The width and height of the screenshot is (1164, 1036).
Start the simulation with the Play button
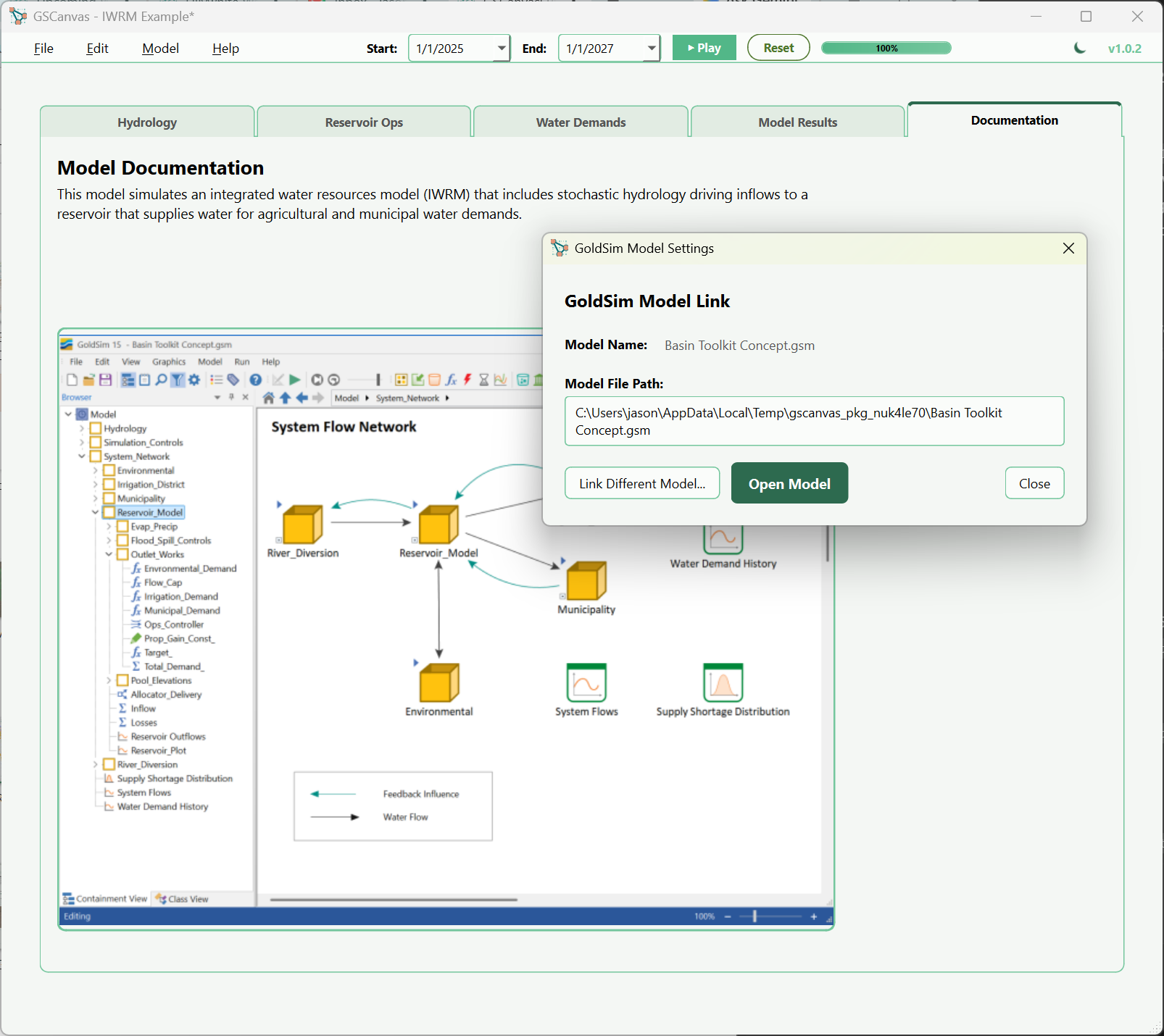[x=704, y=48]
